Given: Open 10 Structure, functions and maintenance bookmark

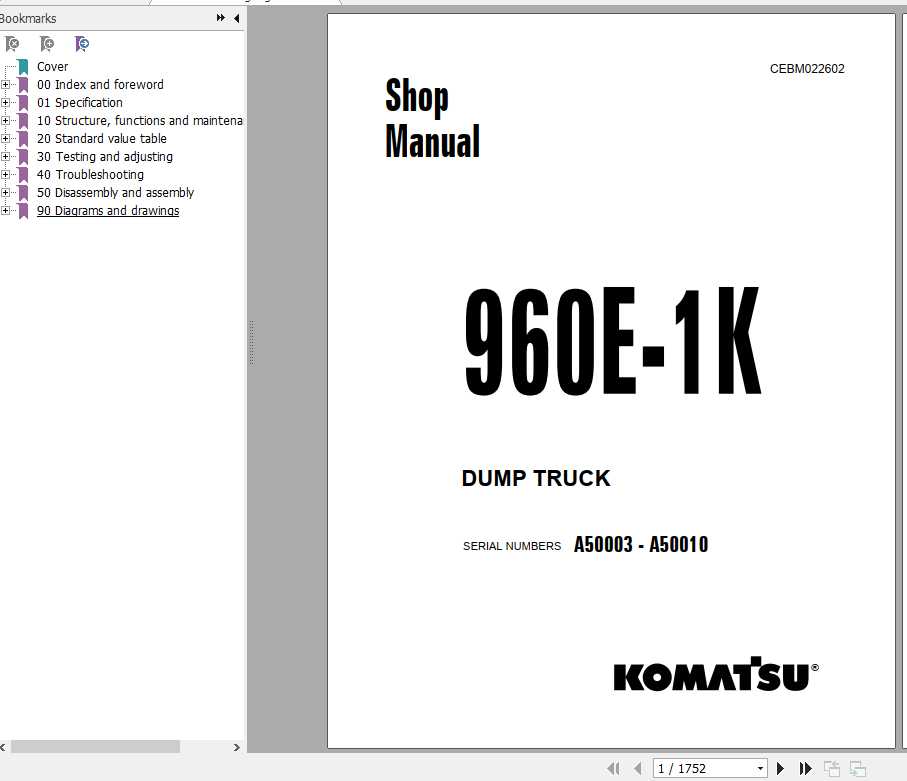Looking at the screenshot, I should (139, 120).
